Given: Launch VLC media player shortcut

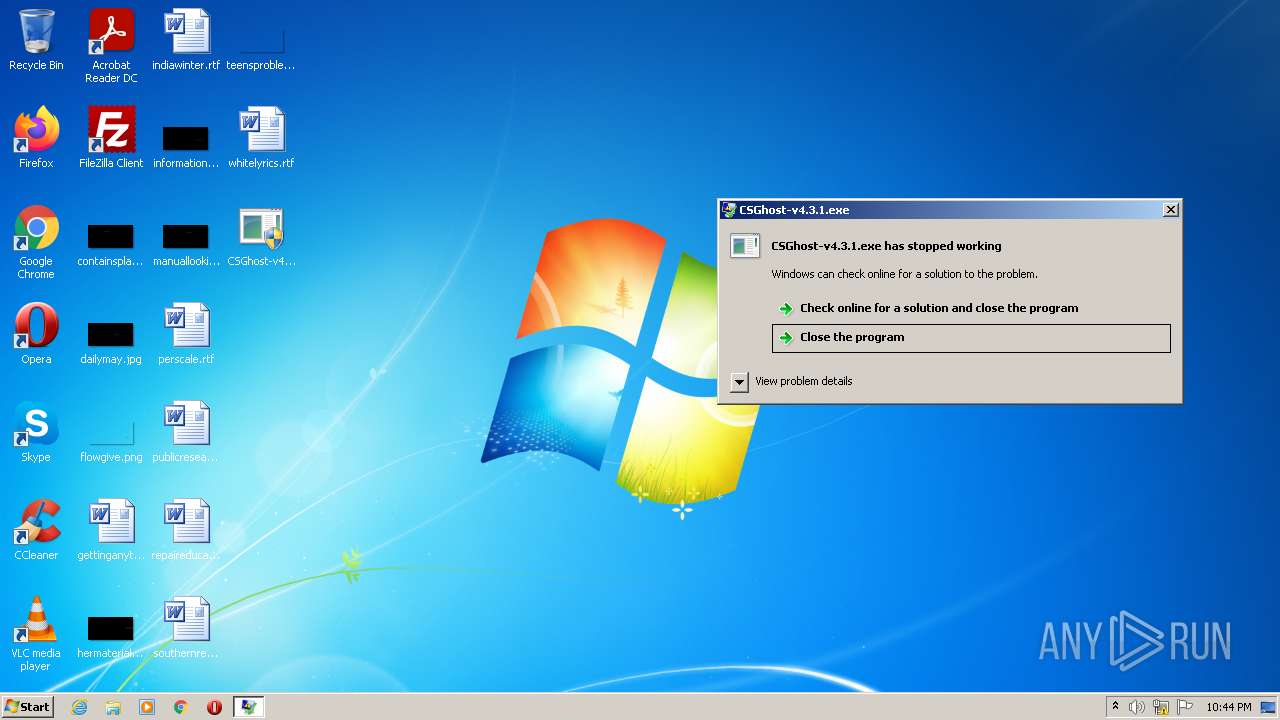Looking at the screenshot, I should coord(36,634).
